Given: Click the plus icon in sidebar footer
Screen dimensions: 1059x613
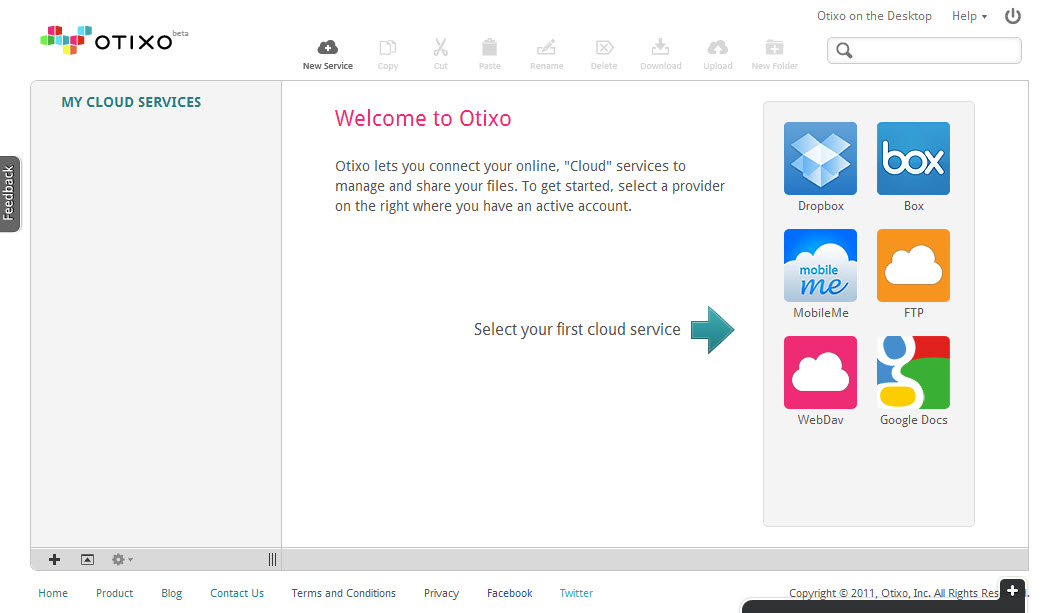Looking at the screenshot, I should point(55,560).
